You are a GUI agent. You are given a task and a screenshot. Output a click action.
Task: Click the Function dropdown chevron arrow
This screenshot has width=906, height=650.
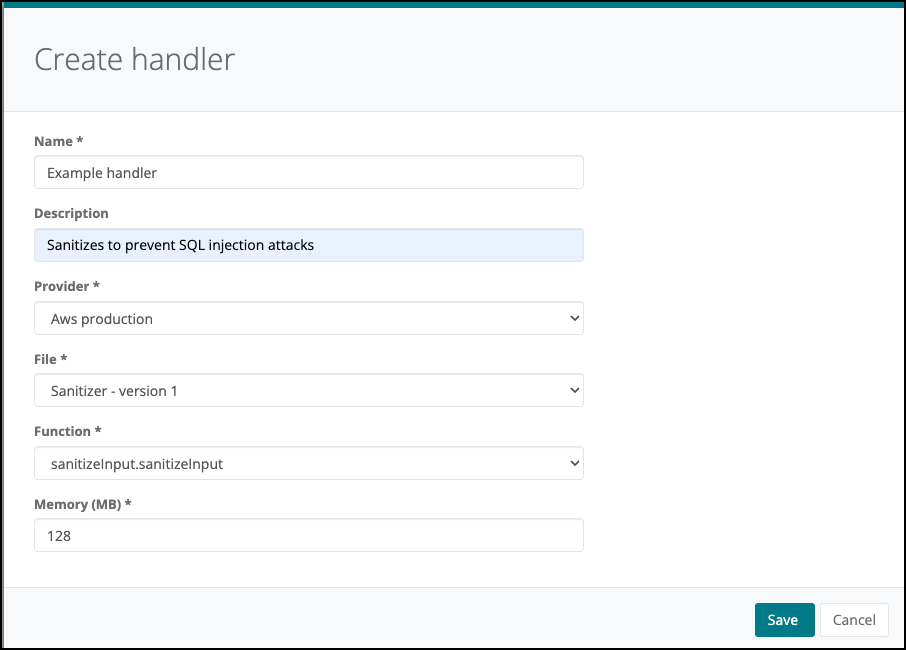(573, 463)
